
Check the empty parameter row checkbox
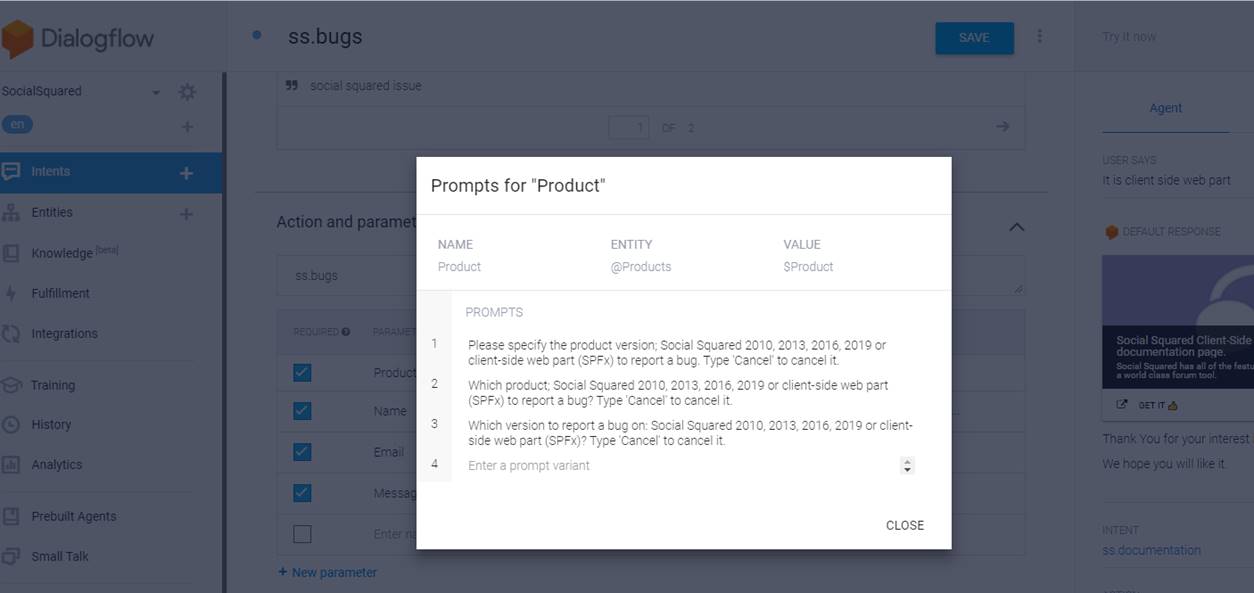pyautogui.click(x=302, y=534)
